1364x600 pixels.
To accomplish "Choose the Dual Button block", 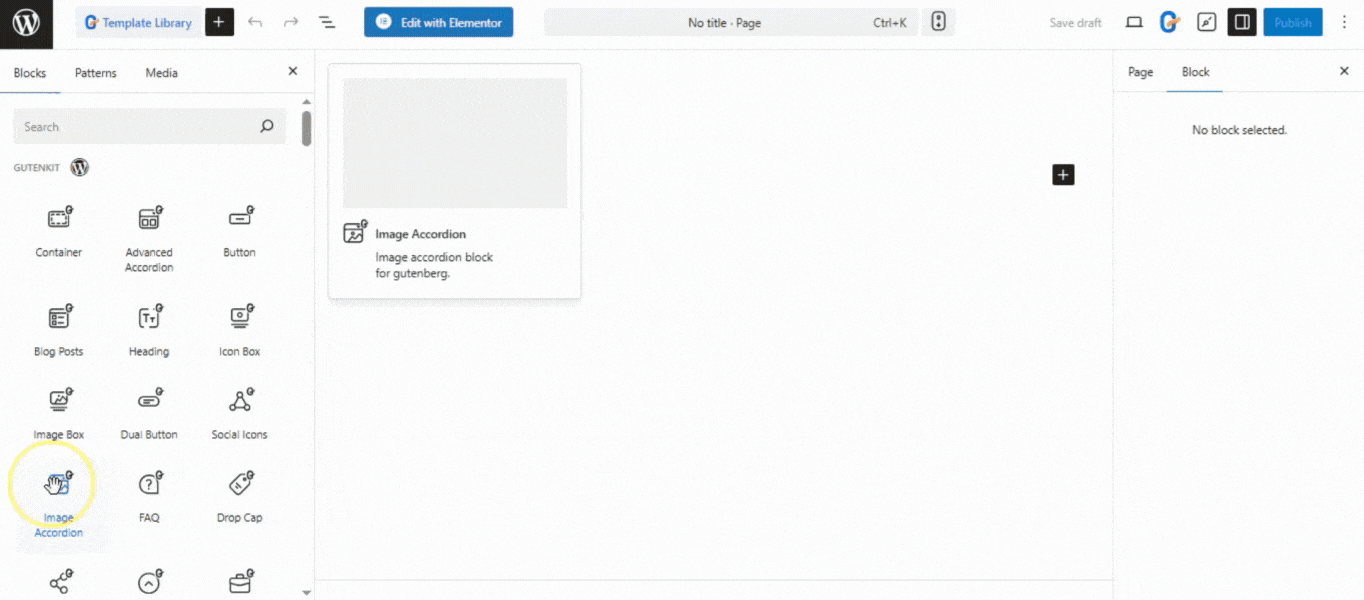I will [148, 412].
